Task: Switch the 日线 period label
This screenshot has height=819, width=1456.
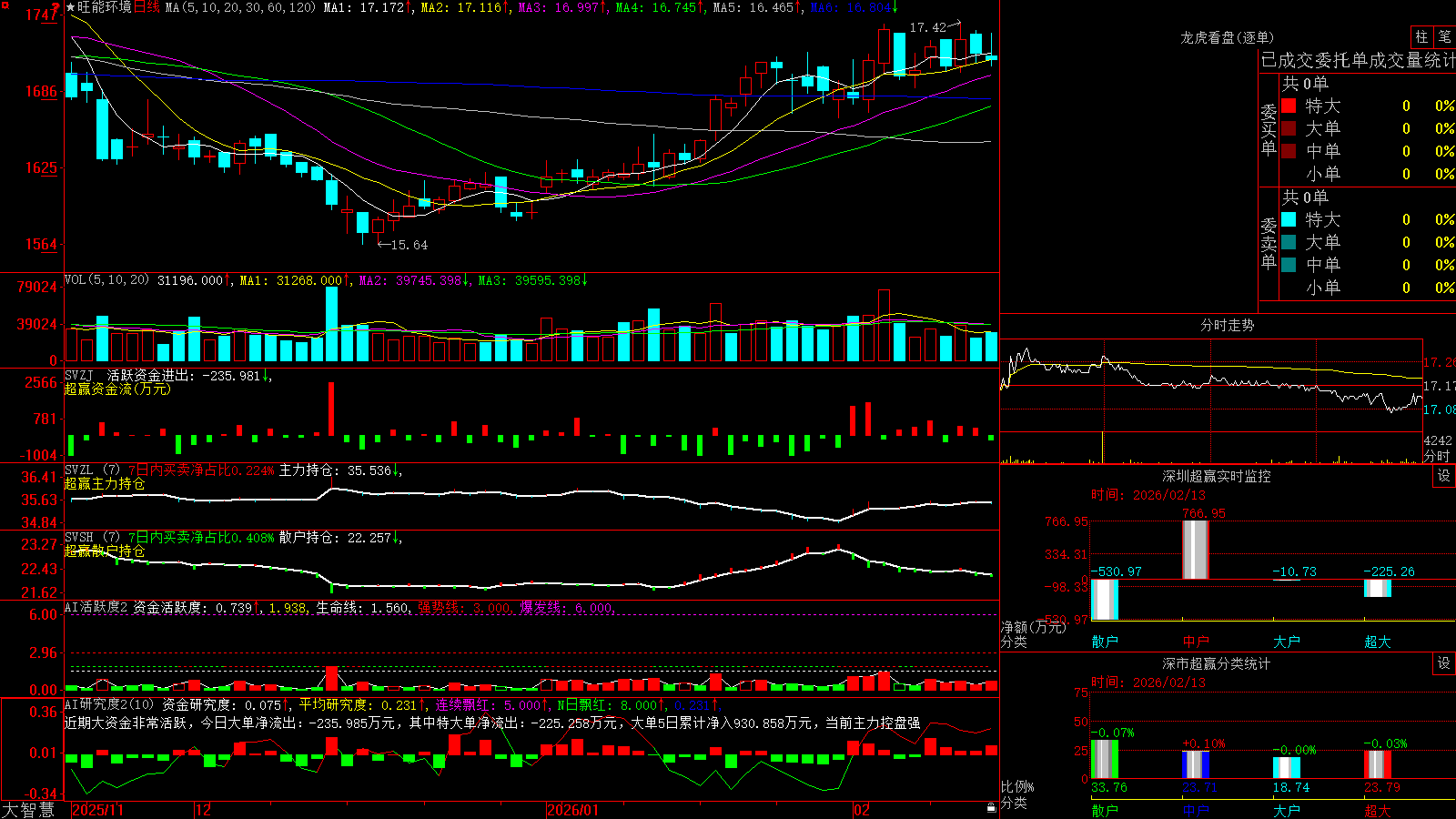Action: [x=147, y=7]
